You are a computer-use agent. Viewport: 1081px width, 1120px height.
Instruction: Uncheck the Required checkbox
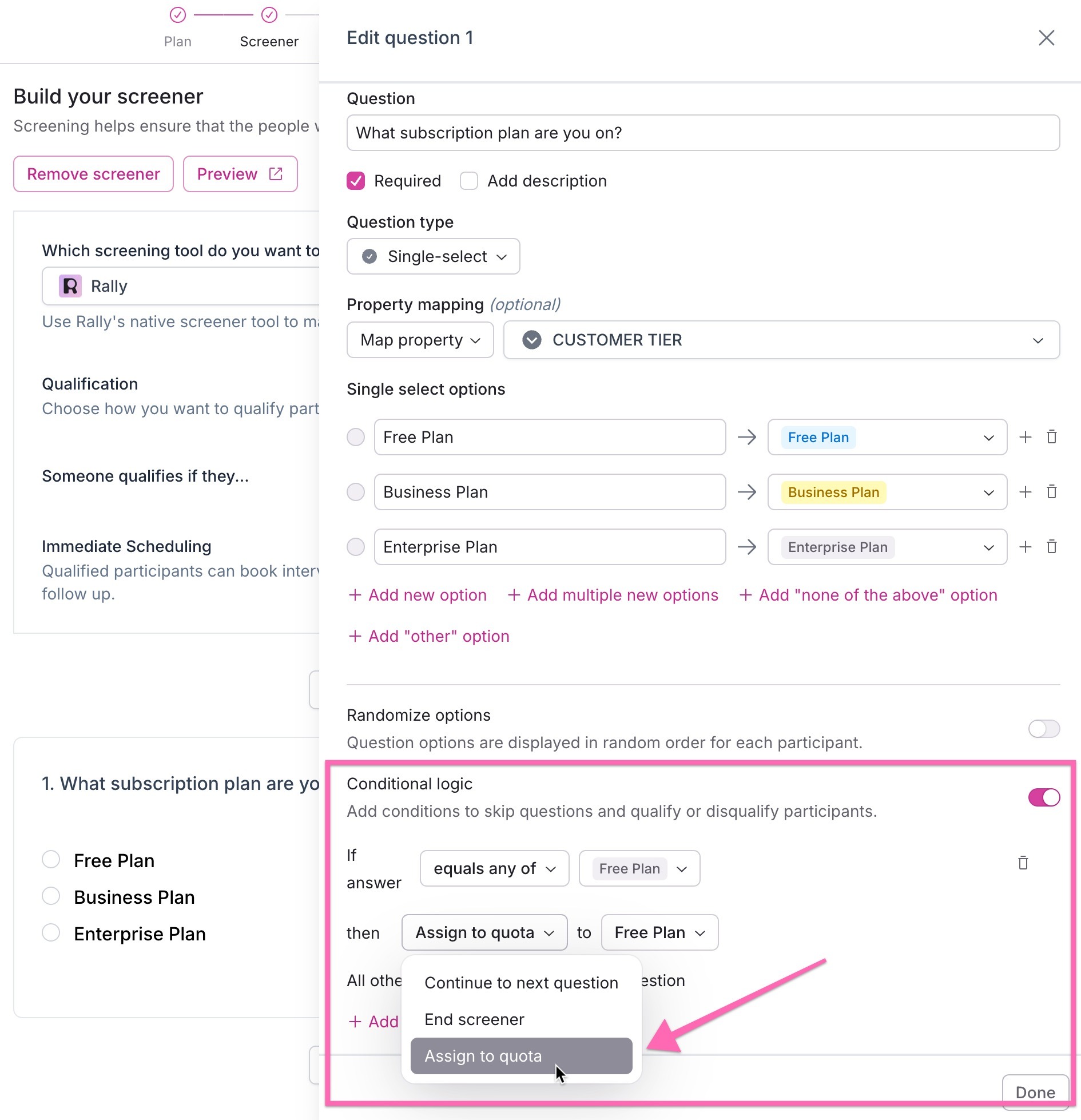(x=356, y=181)
